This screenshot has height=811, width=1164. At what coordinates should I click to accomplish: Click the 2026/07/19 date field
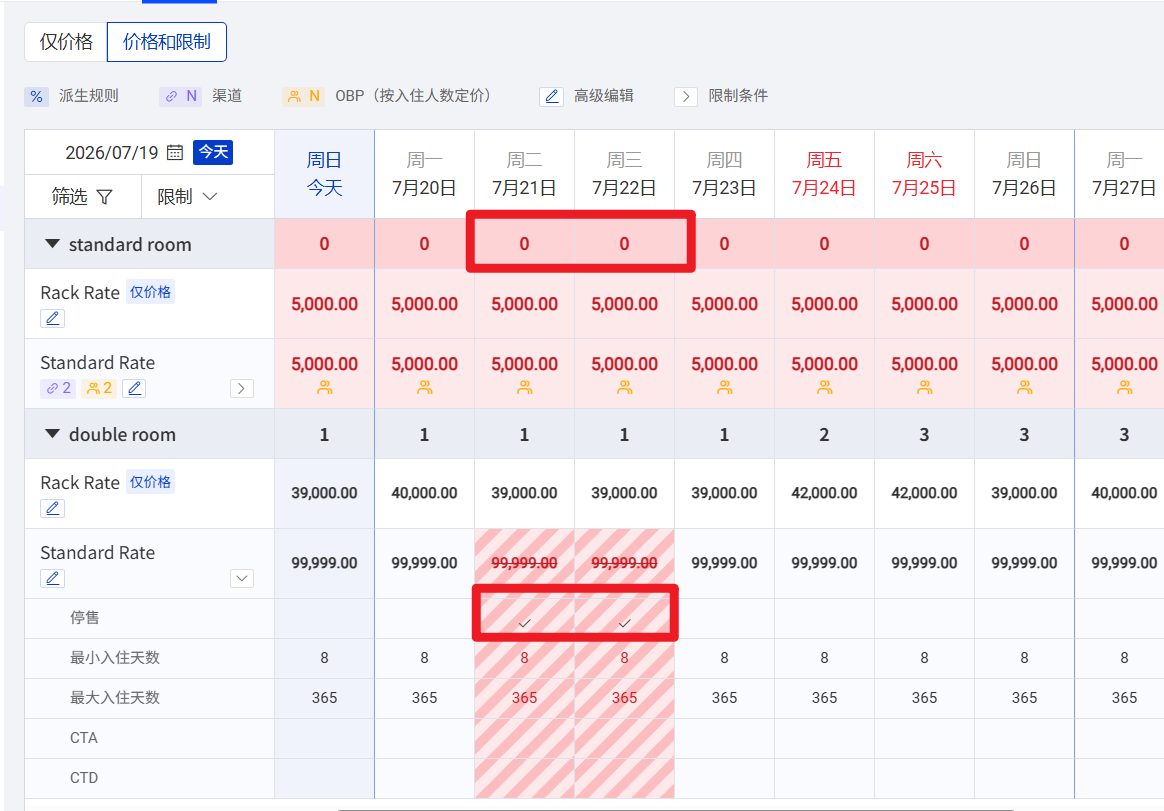pyautogui.click(x=112, y=153)
